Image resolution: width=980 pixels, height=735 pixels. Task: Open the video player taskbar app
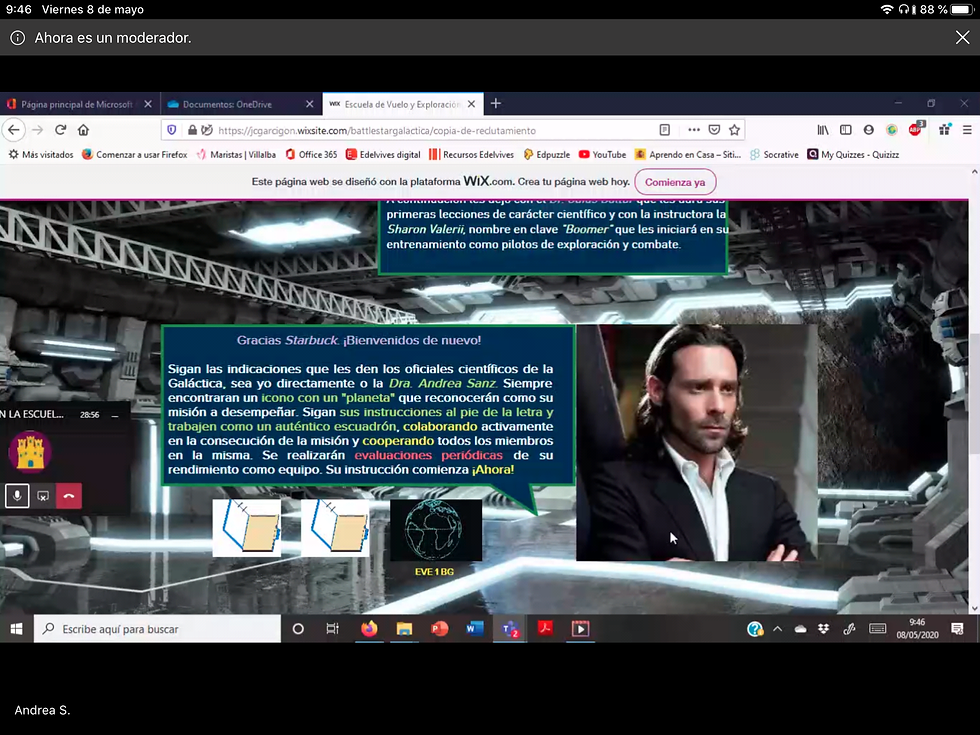tap(580, 629)
